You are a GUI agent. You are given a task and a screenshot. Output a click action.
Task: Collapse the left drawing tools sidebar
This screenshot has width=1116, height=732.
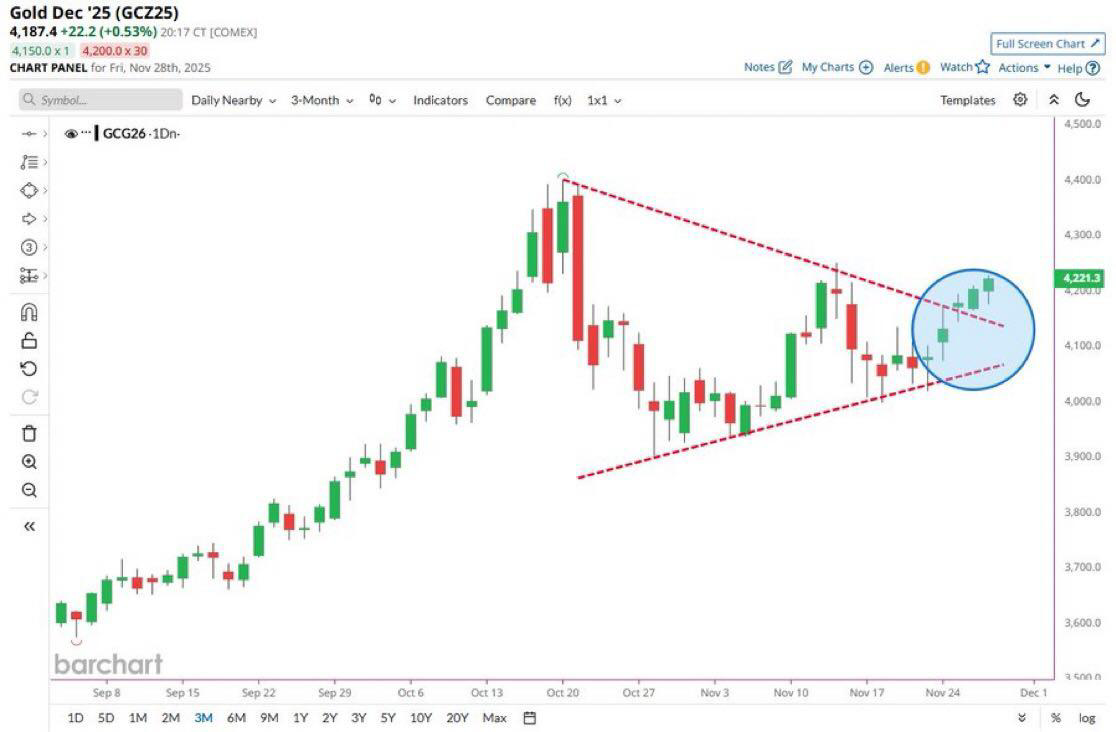pos(29,526)
